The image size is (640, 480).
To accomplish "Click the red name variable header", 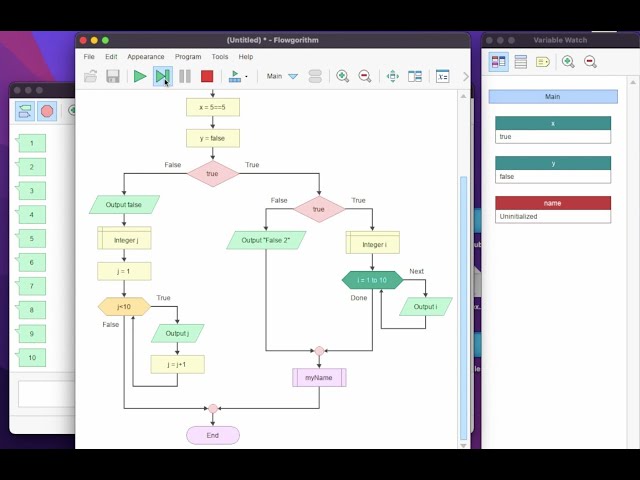I will 552,203.
